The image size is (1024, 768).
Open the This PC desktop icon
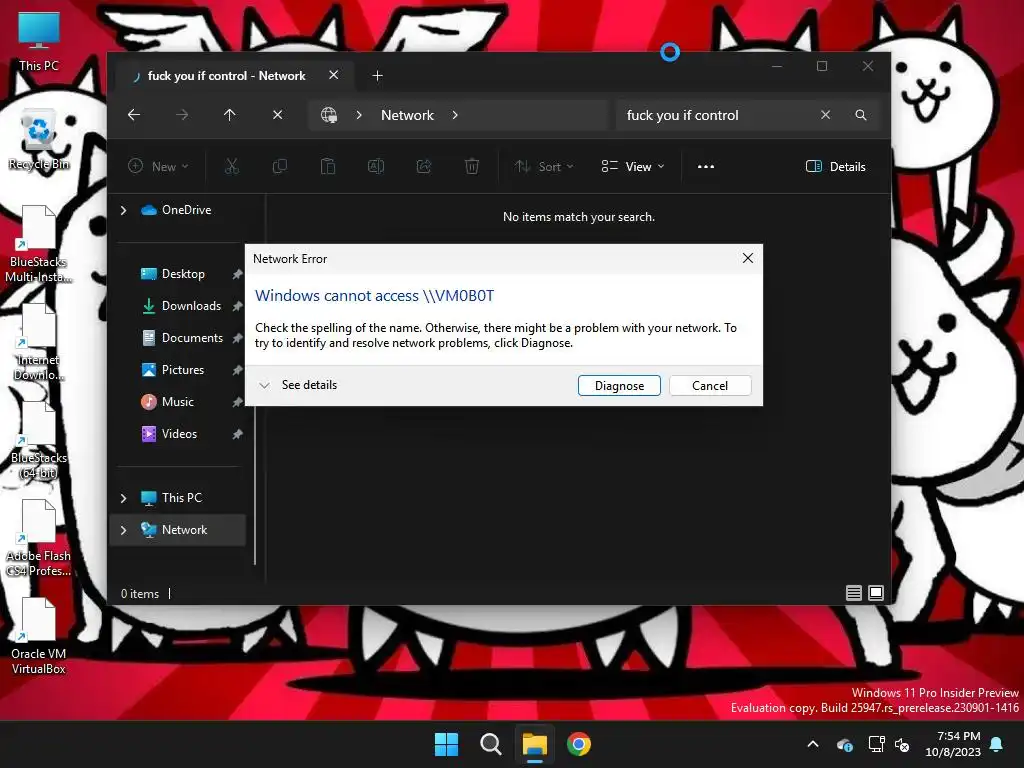pyautogui.click(x=39, y=41)
